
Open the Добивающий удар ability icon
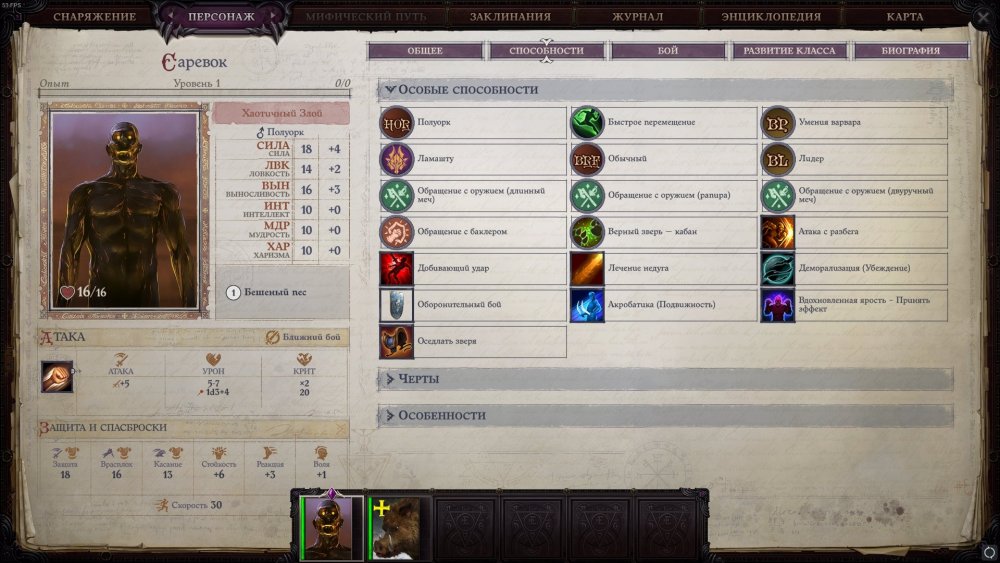coord(396,268)
